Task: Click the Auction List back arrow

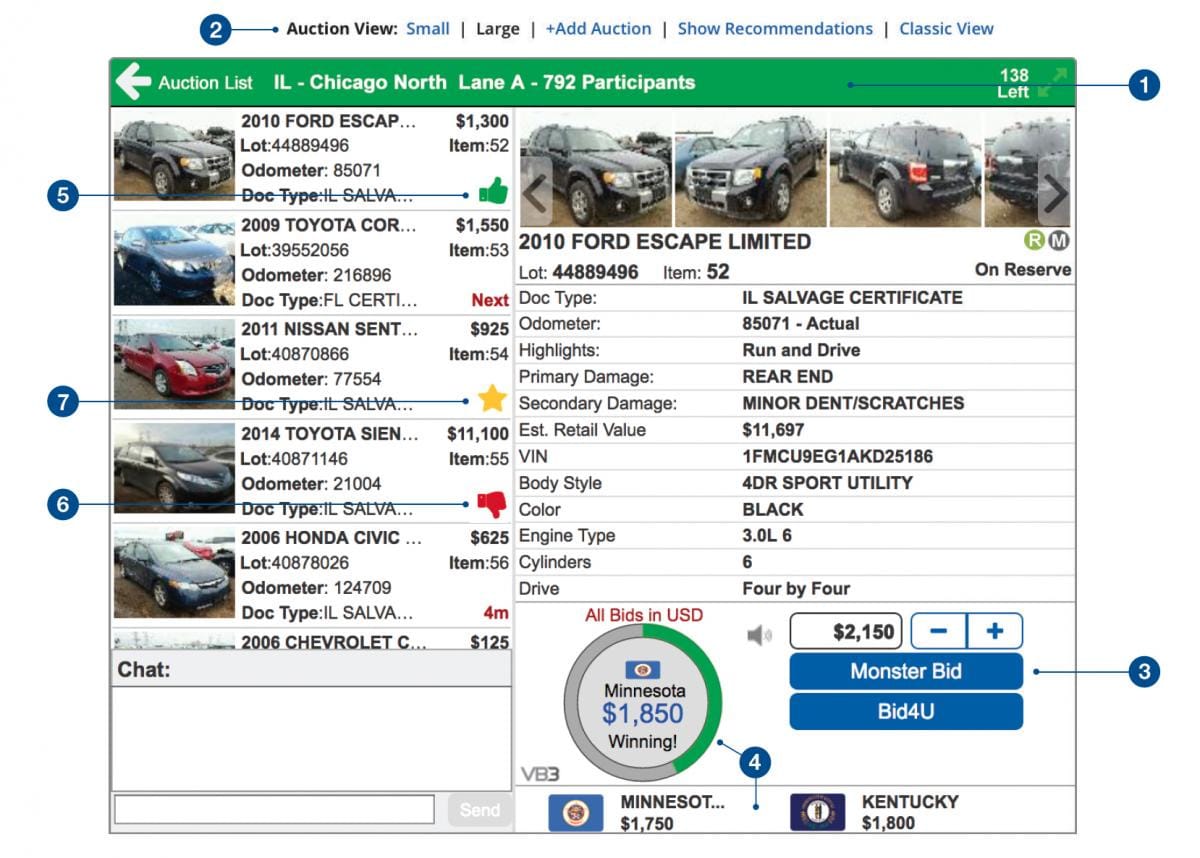Action: pos(133,82)
